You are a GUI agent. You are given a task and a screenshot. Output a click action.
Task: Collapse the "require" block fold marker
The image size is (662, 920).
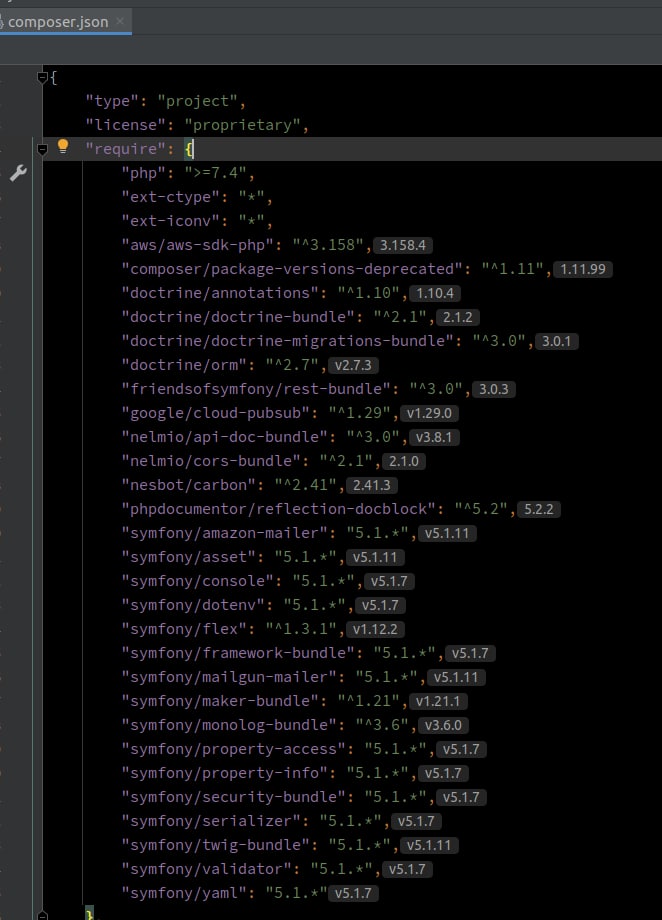[42, 150]
